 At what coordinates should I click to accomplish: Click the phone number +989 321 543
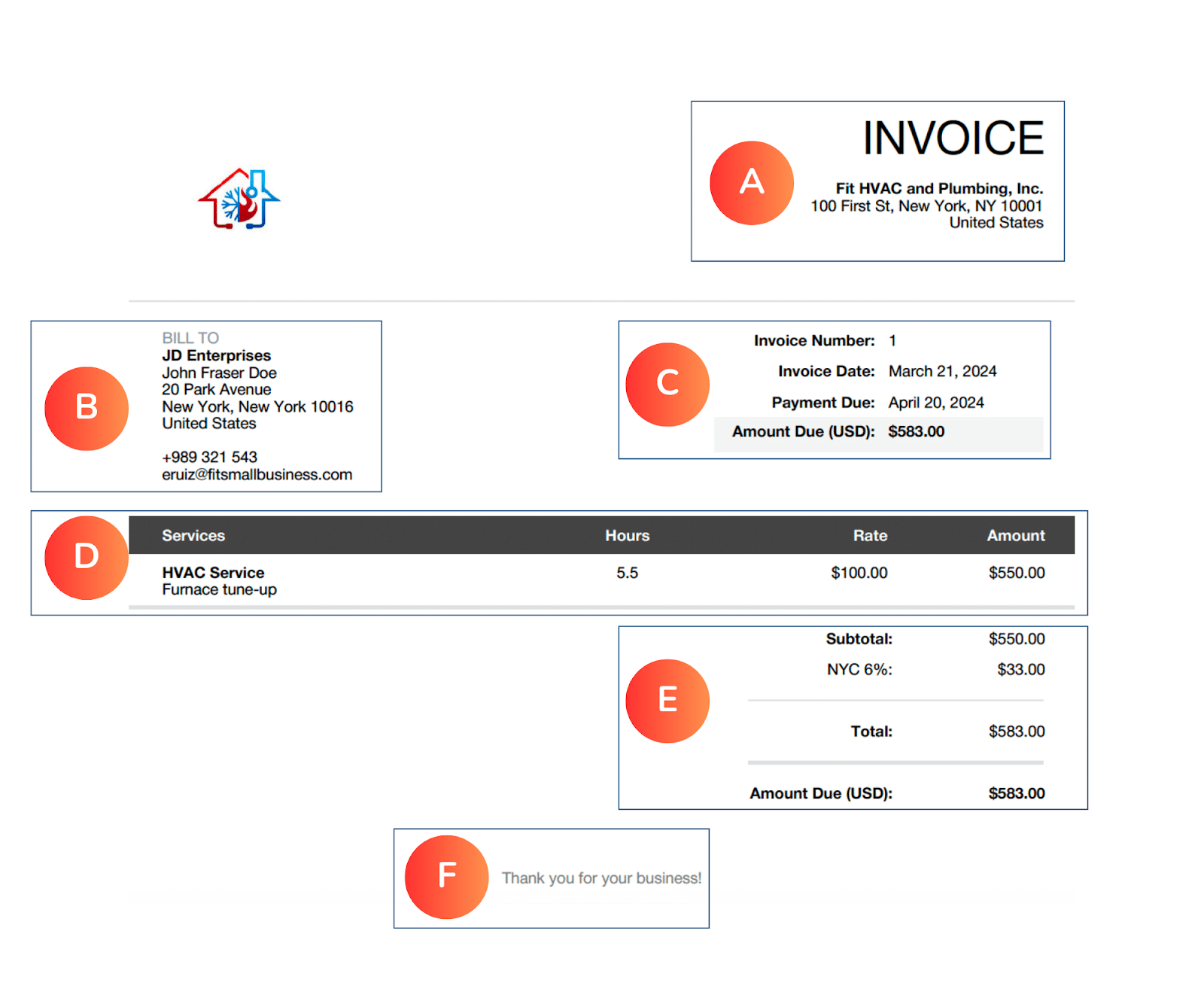[x=208, y=457]
